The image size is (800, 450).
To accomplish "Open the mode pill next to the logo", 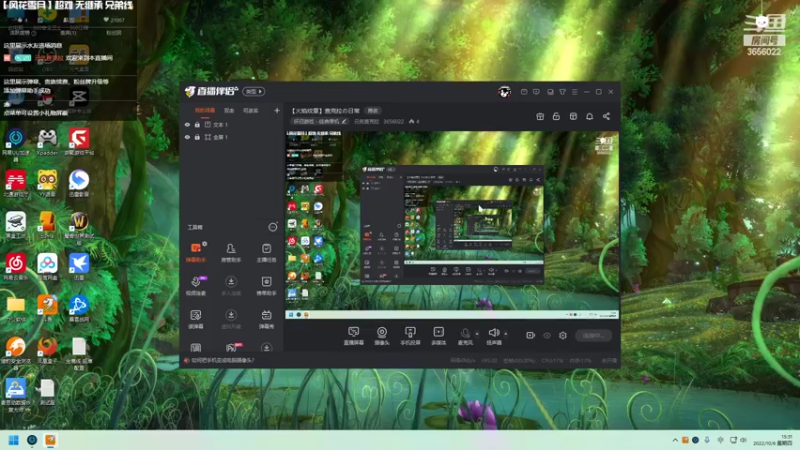I will (254, 91).
